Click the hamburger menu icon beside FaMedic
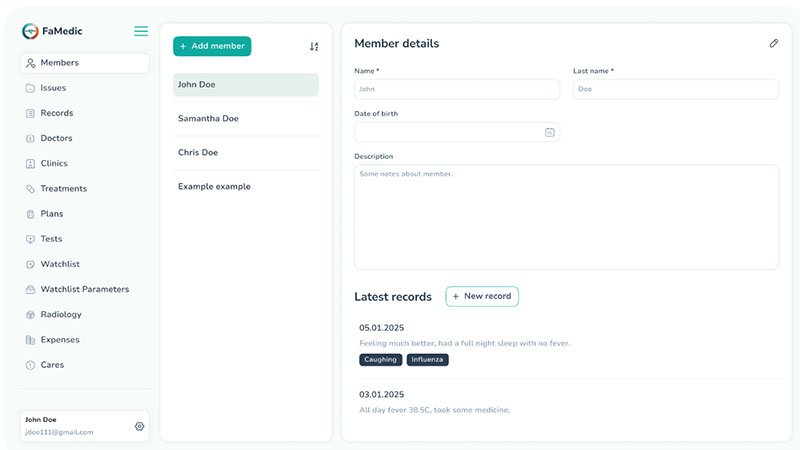The height and width of the screenshot is (450, 800). point(141,31)
